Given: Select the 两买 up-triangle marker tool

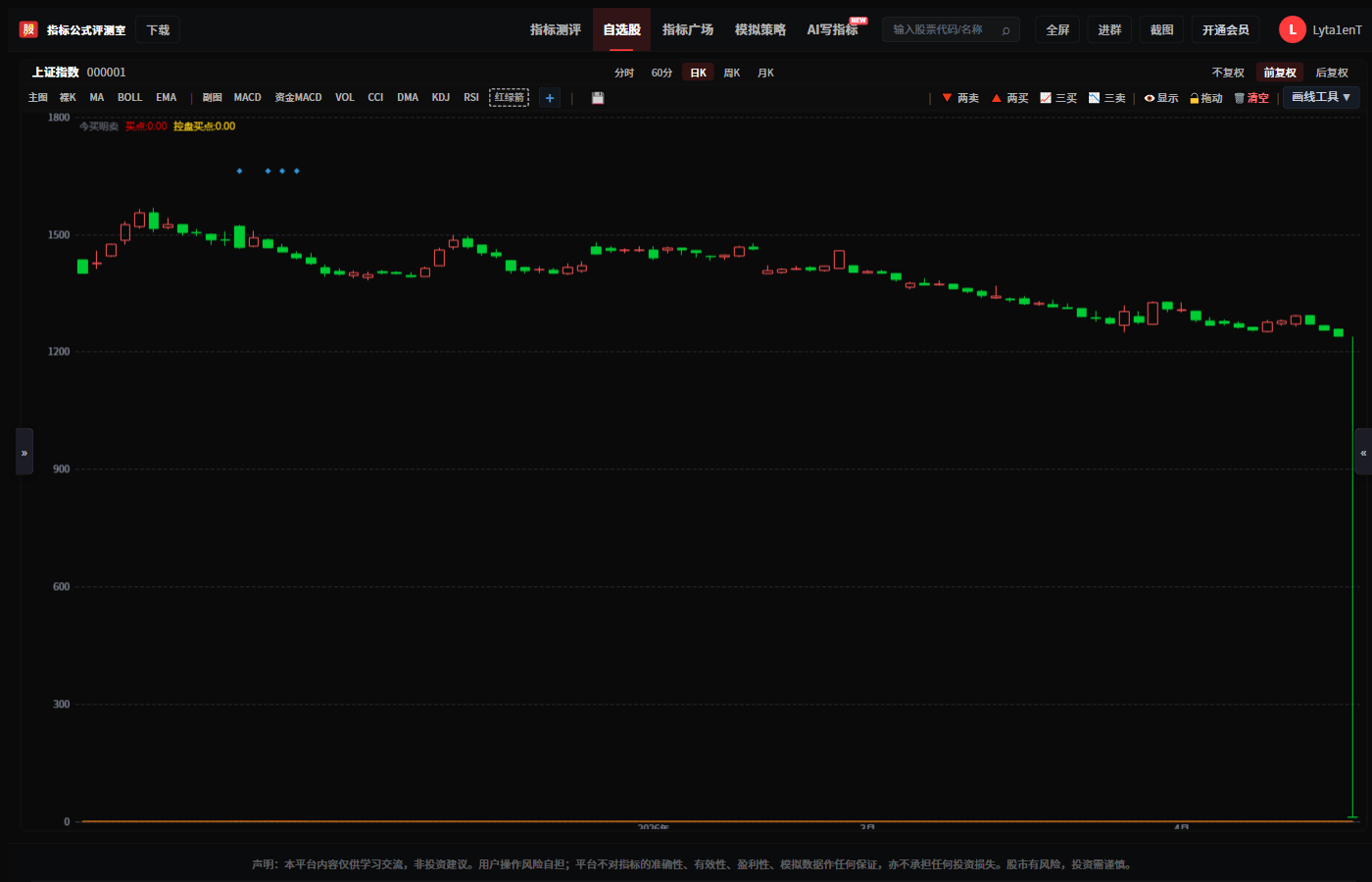Looking at the screenshot, I should 1009,98.
